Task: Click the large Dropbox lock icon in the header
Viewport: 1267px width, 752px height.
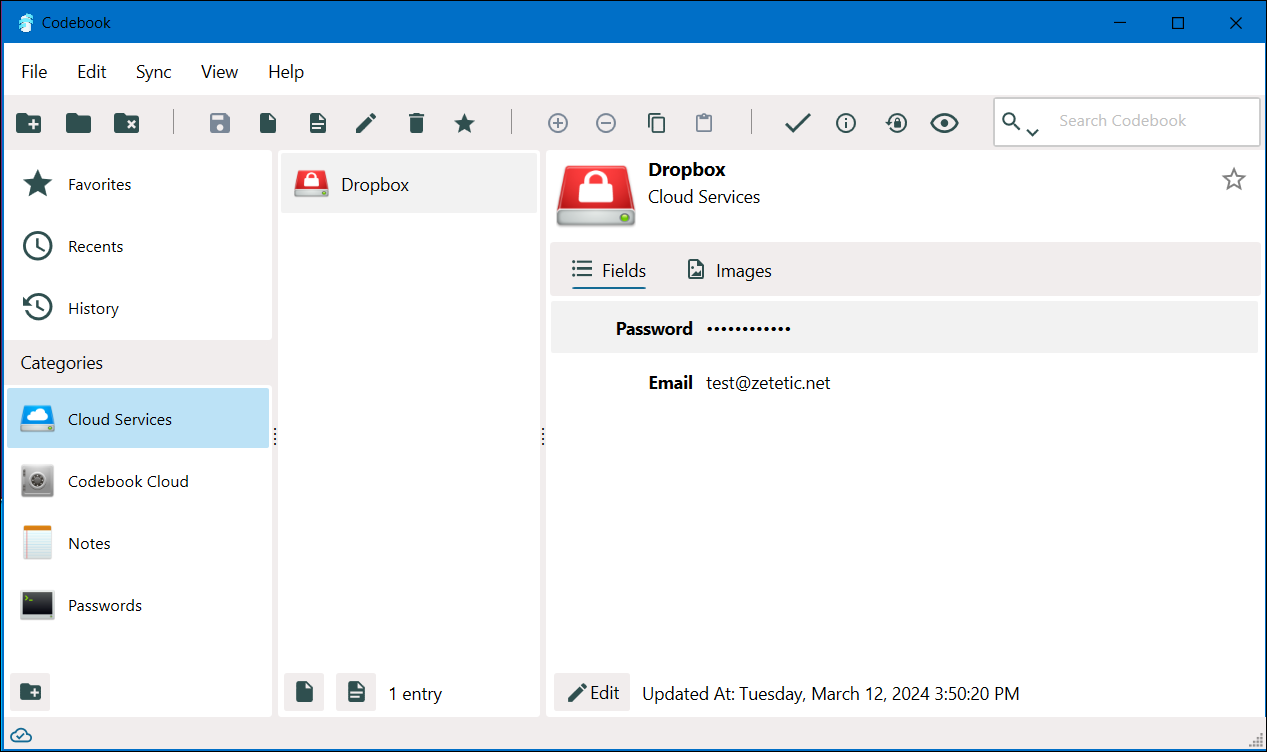Action: (596, 195)
